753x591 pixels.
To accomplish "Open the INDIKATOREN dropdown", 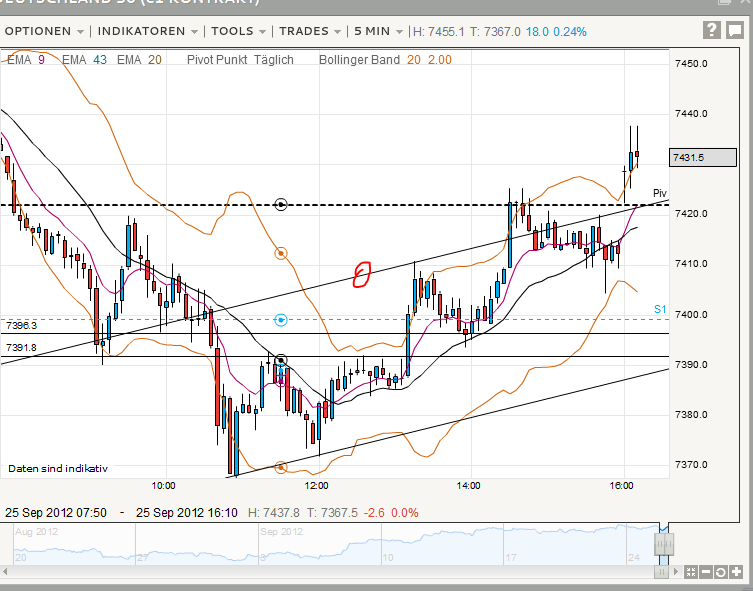I will click(x=147, y=31).
